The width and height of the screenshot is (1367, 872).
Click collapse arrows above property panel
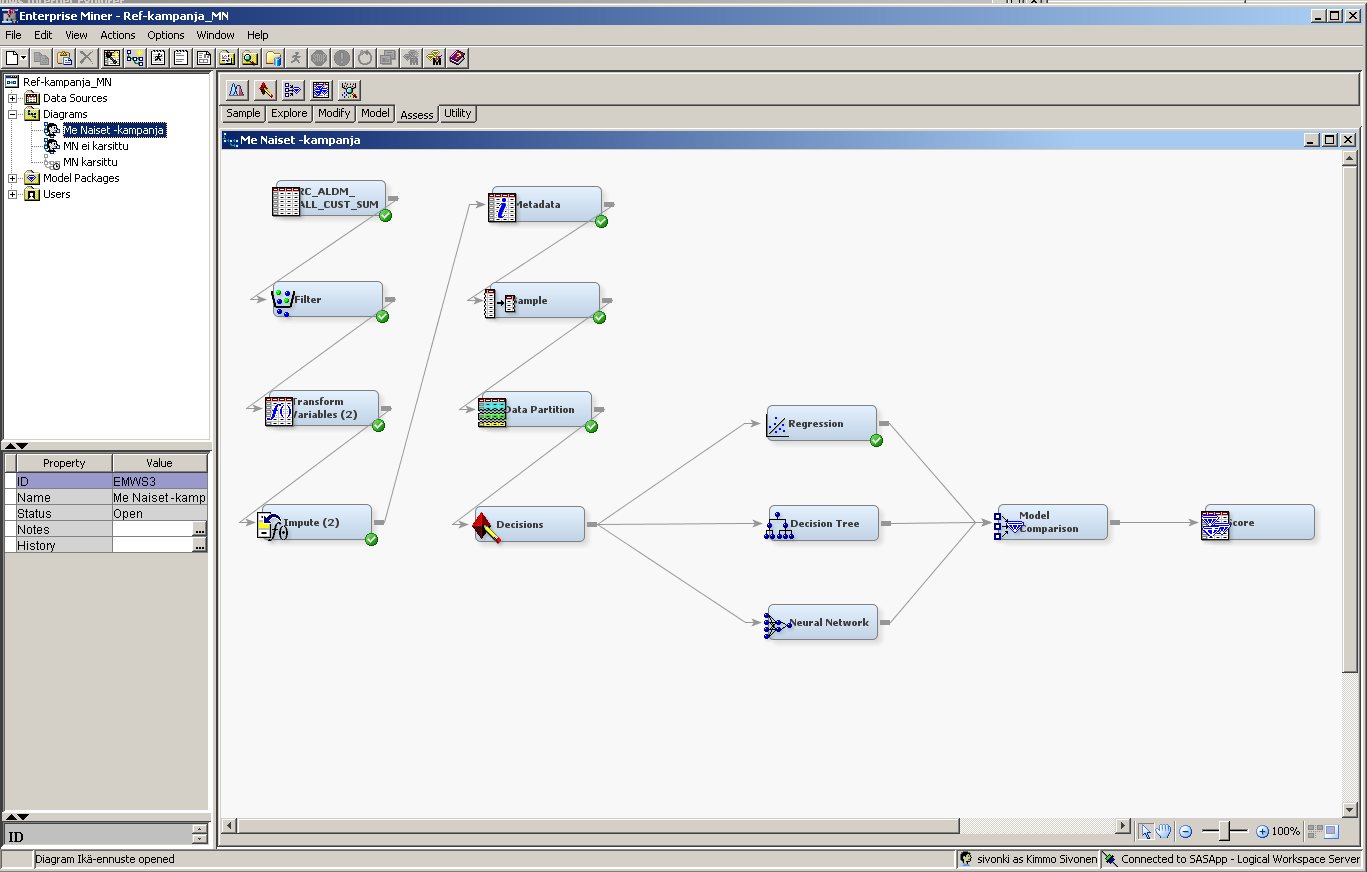pyautogui.click(x=18, y=446)
